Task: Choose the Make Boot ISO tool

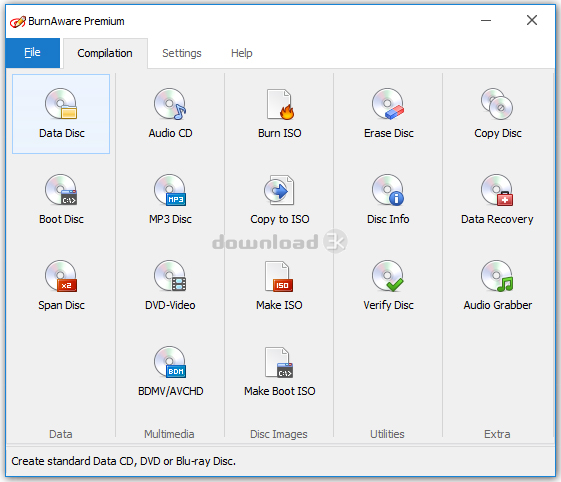Action: pyautogui.click(x=279, y=371)
